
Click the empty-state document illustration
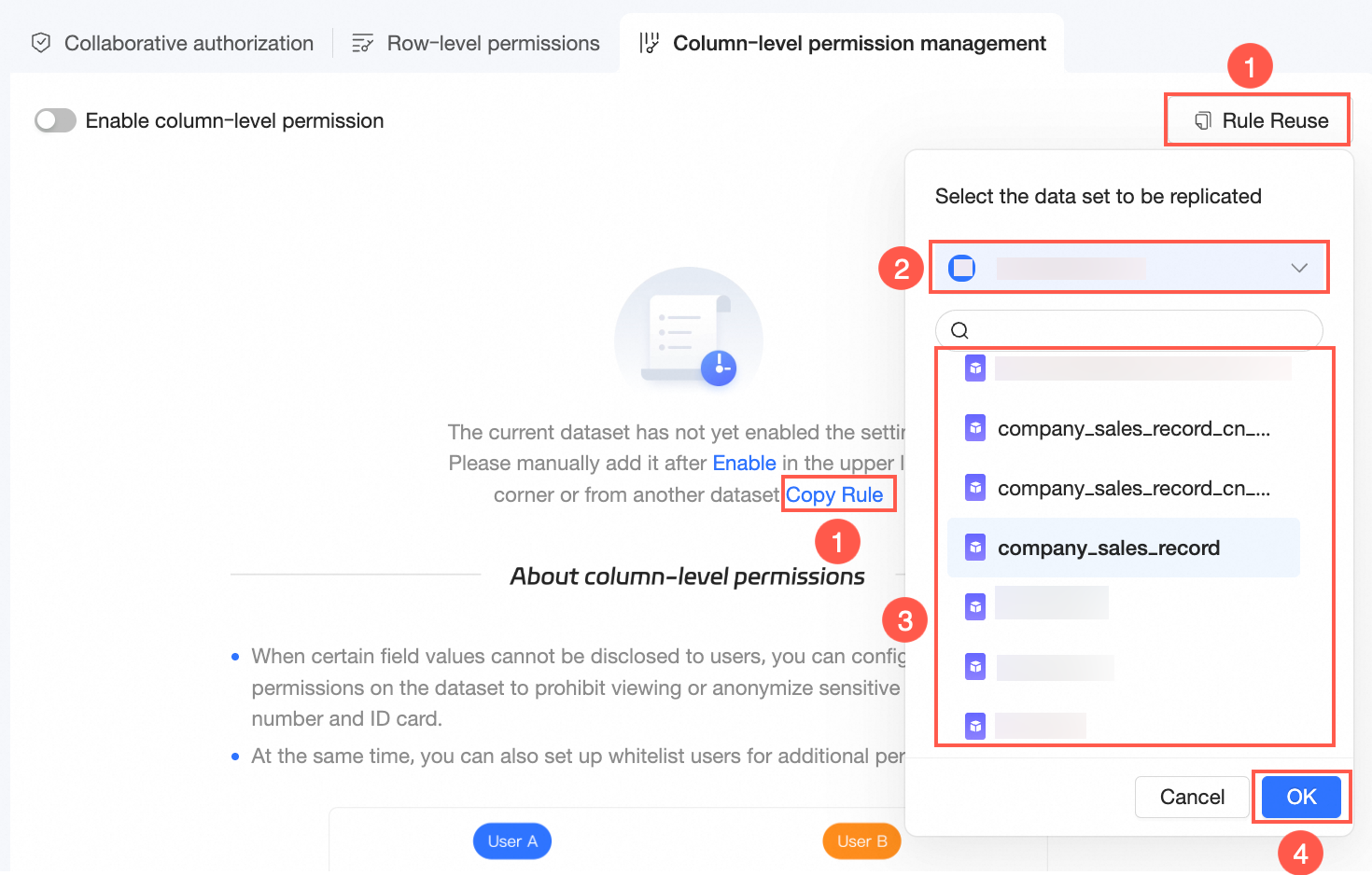pyautogui.click(x=688, y=328)
